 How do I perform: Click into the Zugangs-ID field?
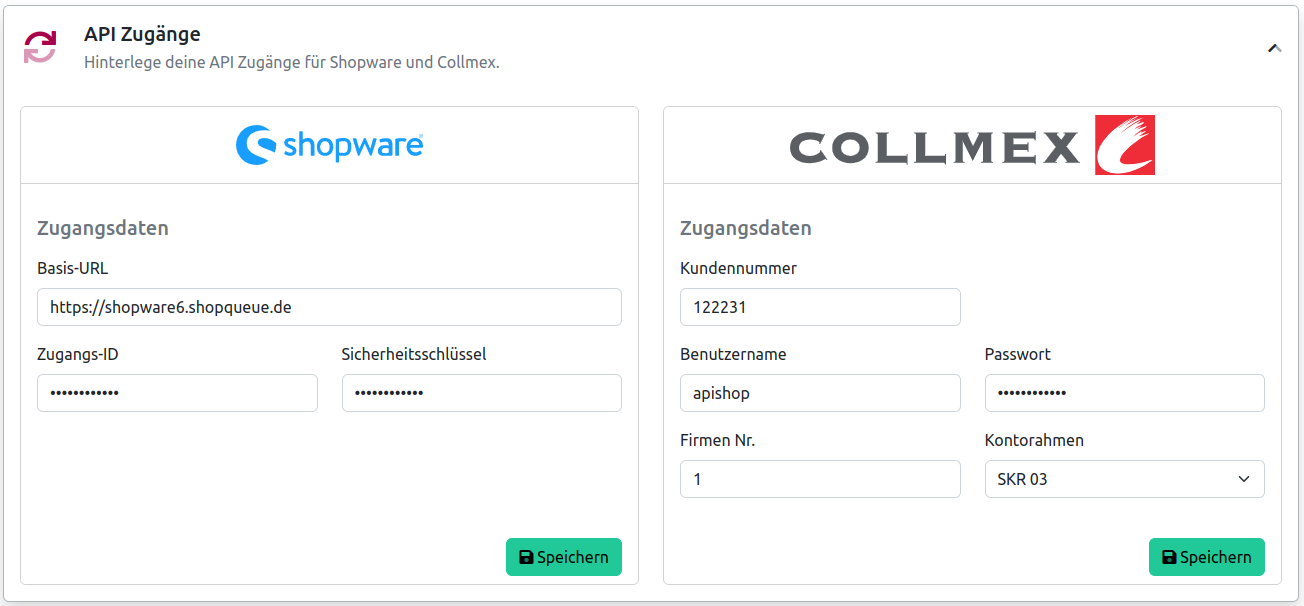pos(177,393)
